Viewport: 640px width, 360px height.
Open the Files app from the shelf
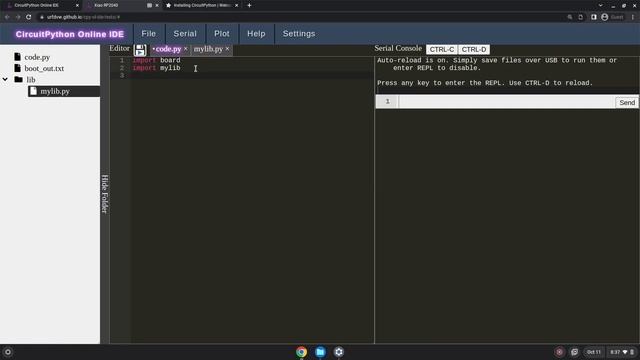pos(320,352)
